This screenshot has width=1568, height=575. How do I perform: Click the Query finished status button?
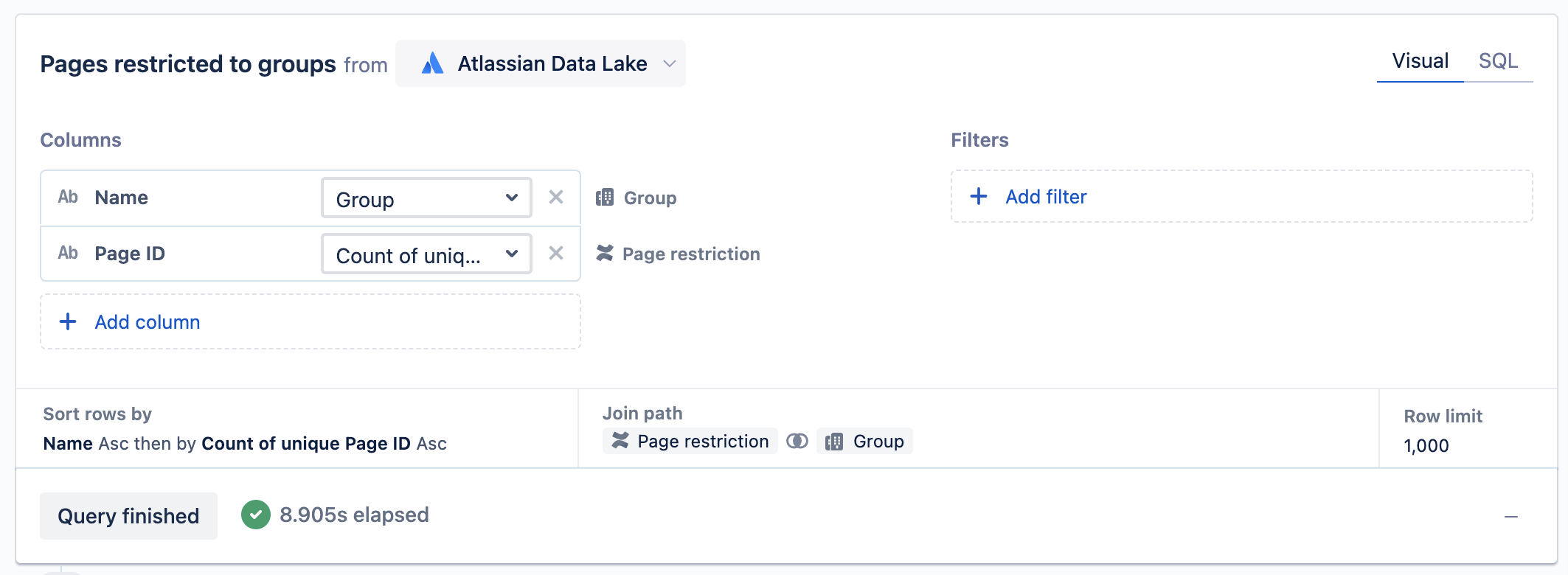pyautogui.click(x=128, y=516)
